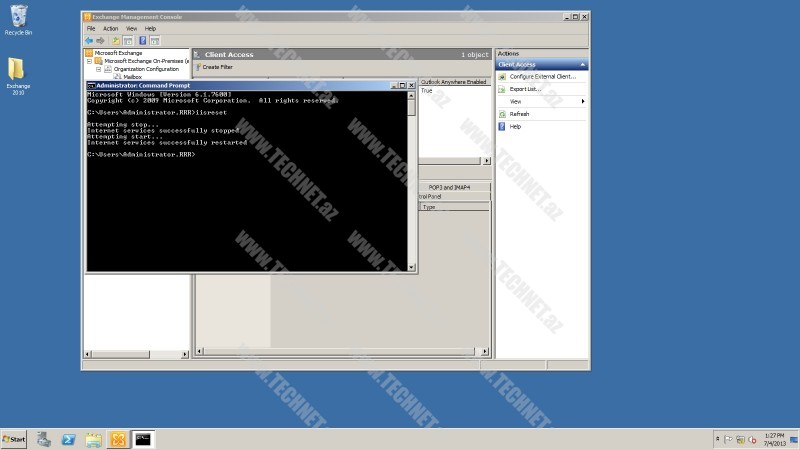Select Microsoft Exchange root tree item
The width and height of the screenshot is (800, 450).
118,53
